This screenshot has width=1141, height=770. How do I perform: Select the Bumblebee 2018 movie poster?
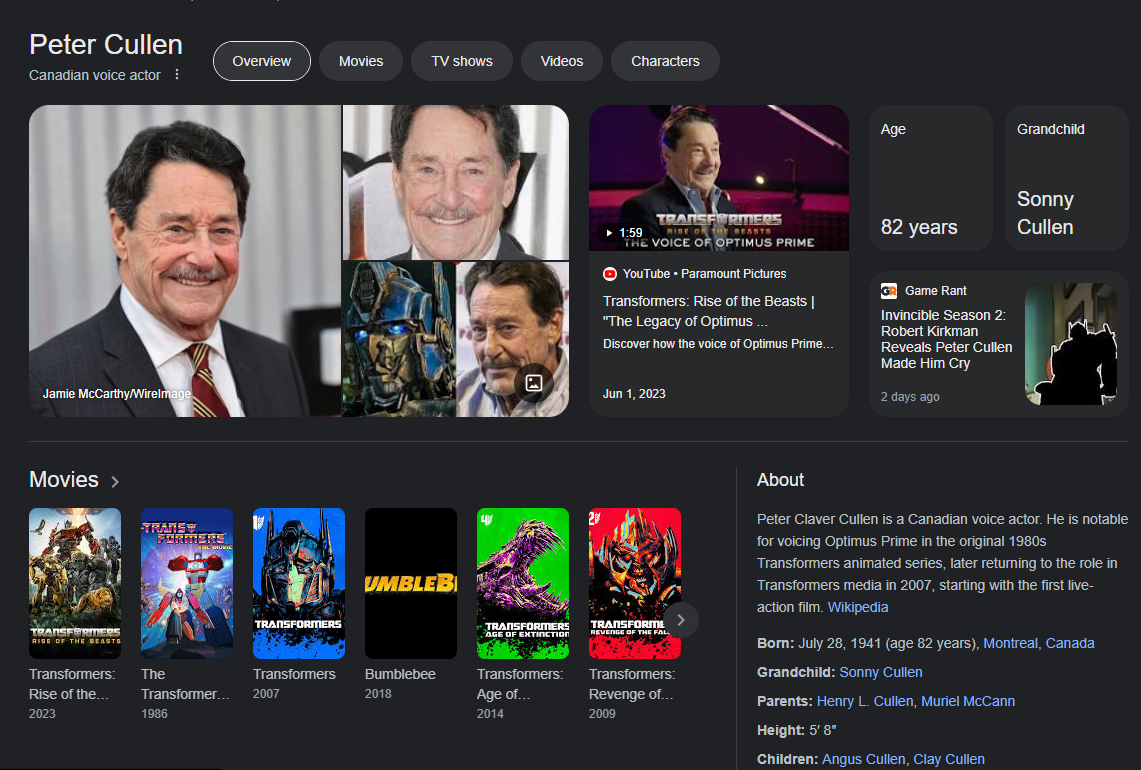(x=411, y=584)
